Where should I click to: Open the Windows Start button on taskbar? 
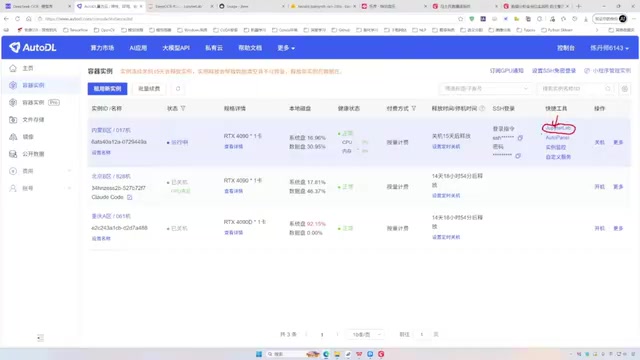point(258,354)
